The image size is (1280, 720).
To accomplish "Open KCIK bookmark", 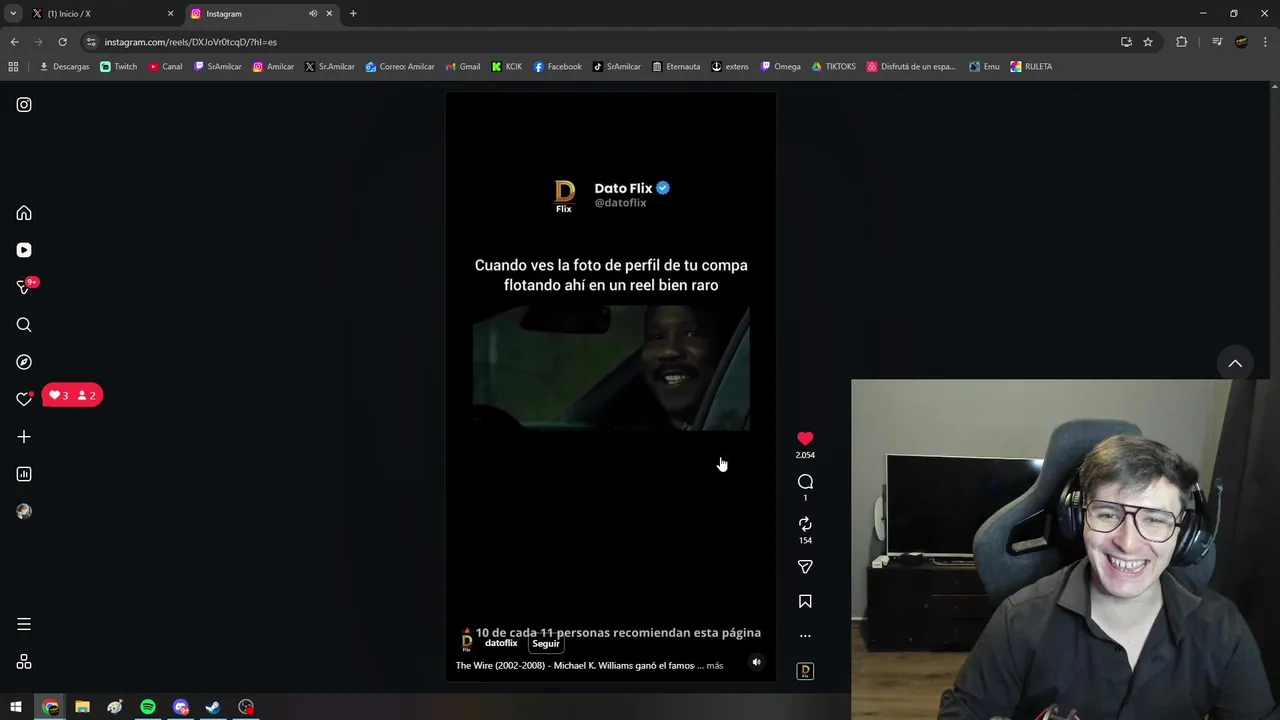I will click(x=507, y=67).
